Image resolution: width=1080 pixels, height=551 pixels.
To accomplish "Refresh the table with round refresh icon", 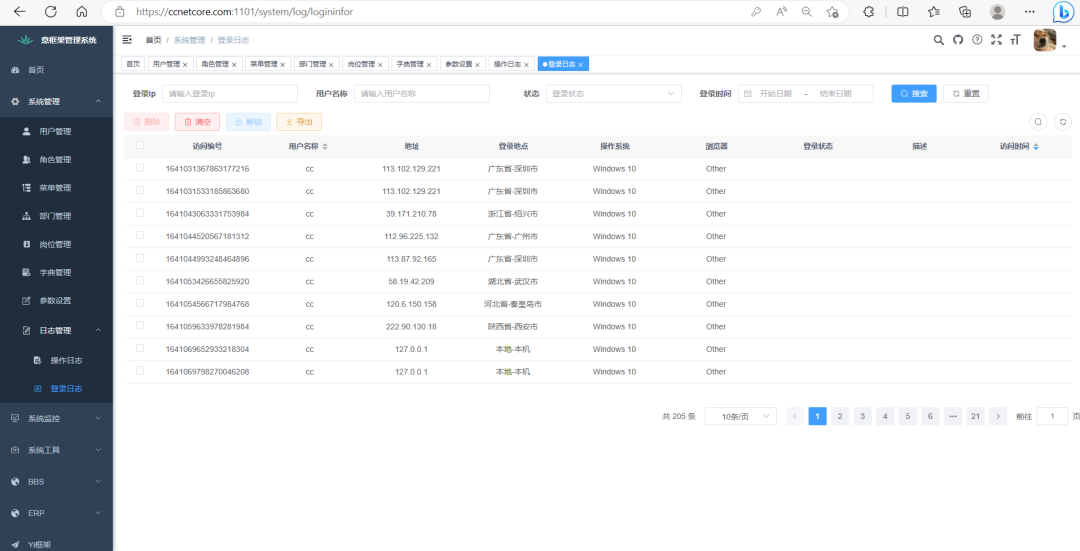I will click(x=1062, y=122).
